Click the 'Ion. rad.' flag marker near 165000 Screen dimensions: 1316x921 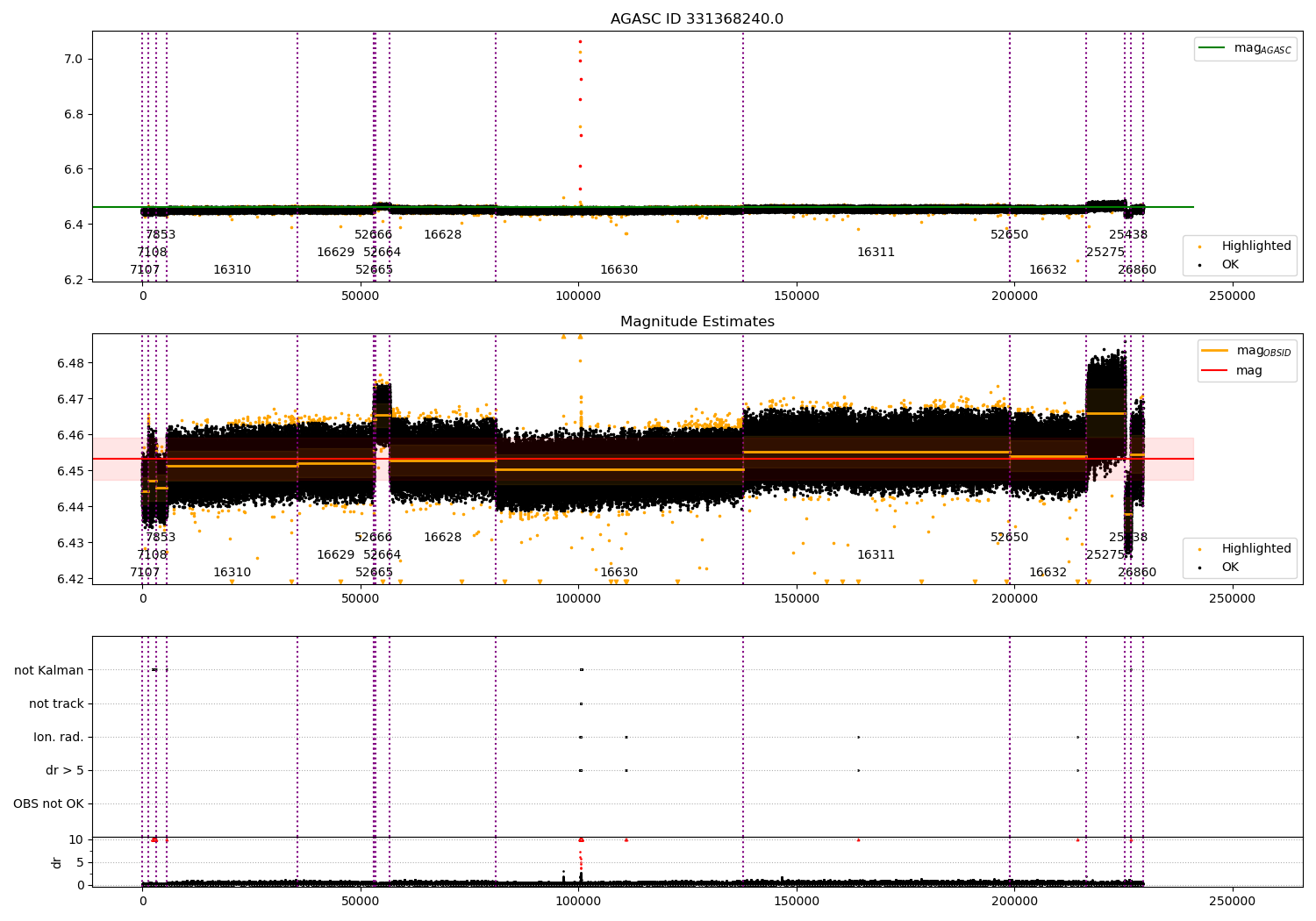click(858, 737)
